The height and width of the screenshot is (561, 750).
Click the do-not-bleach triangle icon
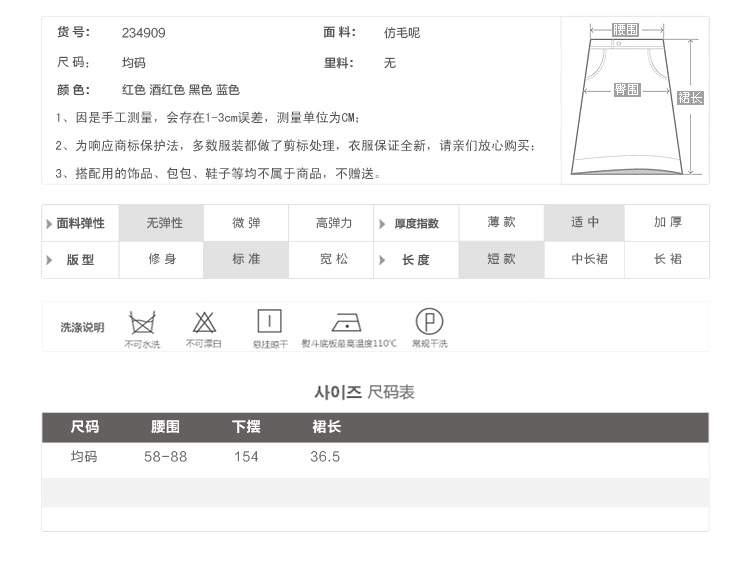click(204, 322)
